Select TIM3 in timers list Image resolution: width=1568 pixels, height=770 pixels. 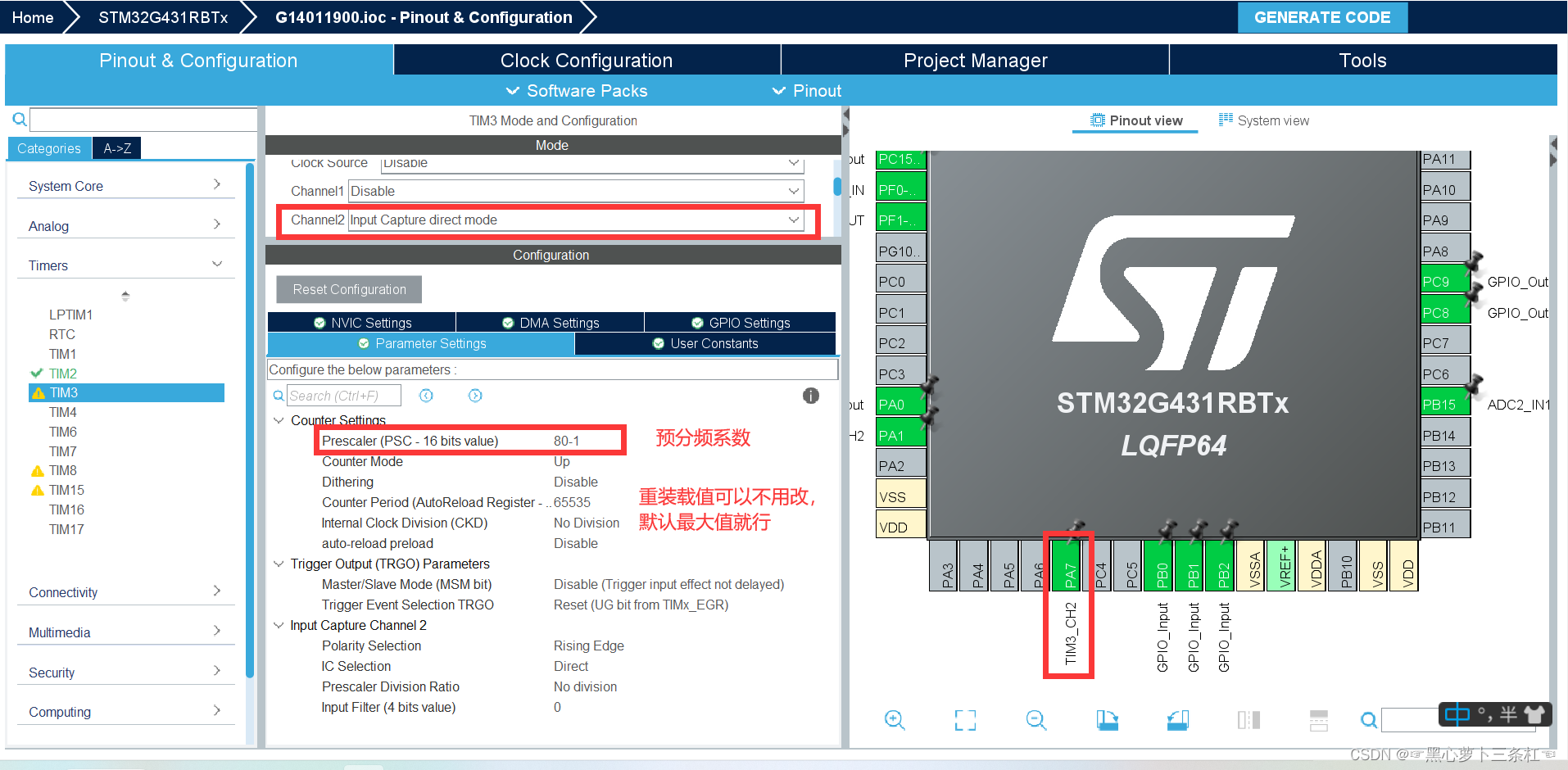(x=127, y=392)
